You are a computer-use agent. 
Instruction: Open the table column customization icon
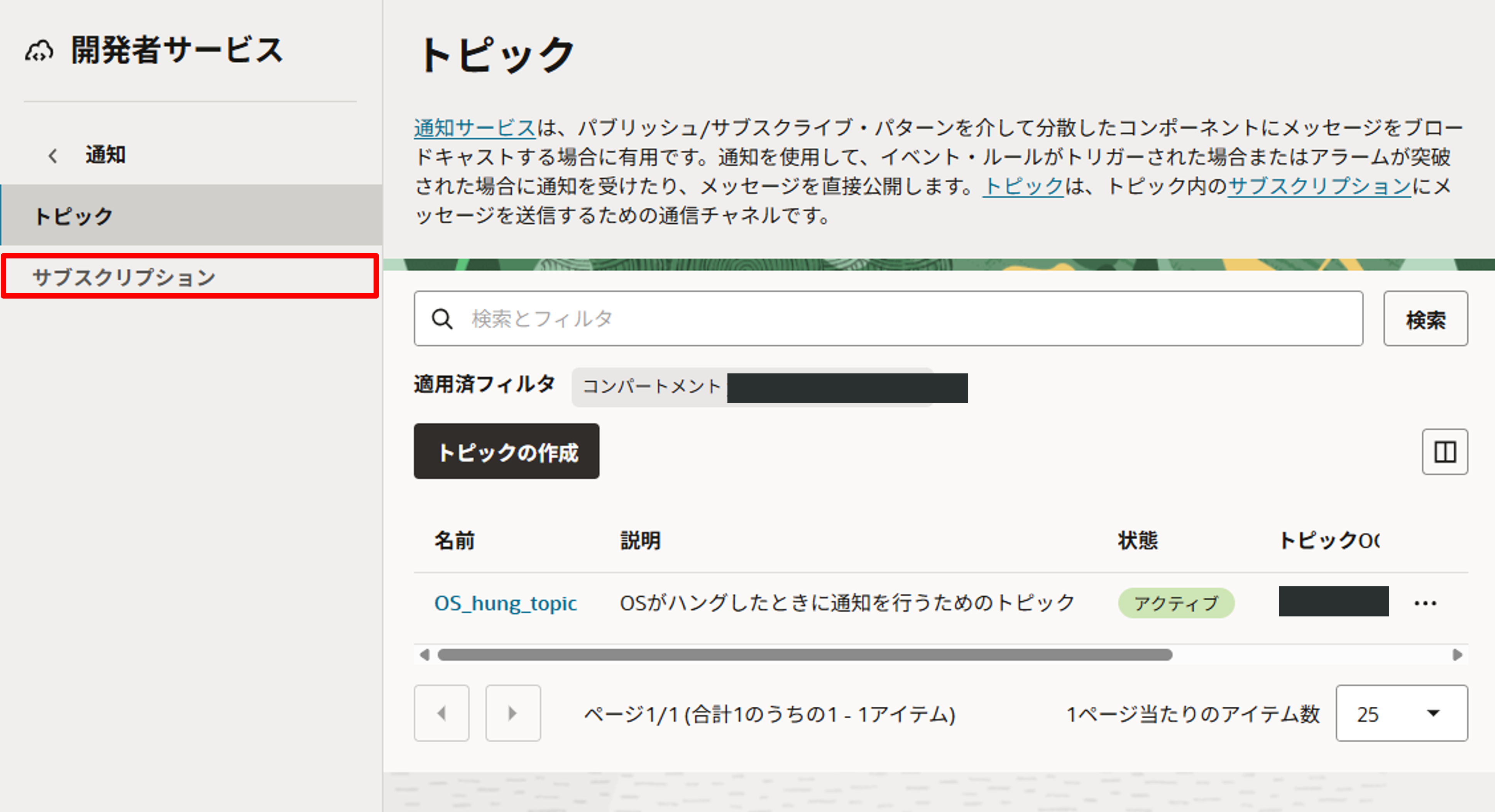1445,452
